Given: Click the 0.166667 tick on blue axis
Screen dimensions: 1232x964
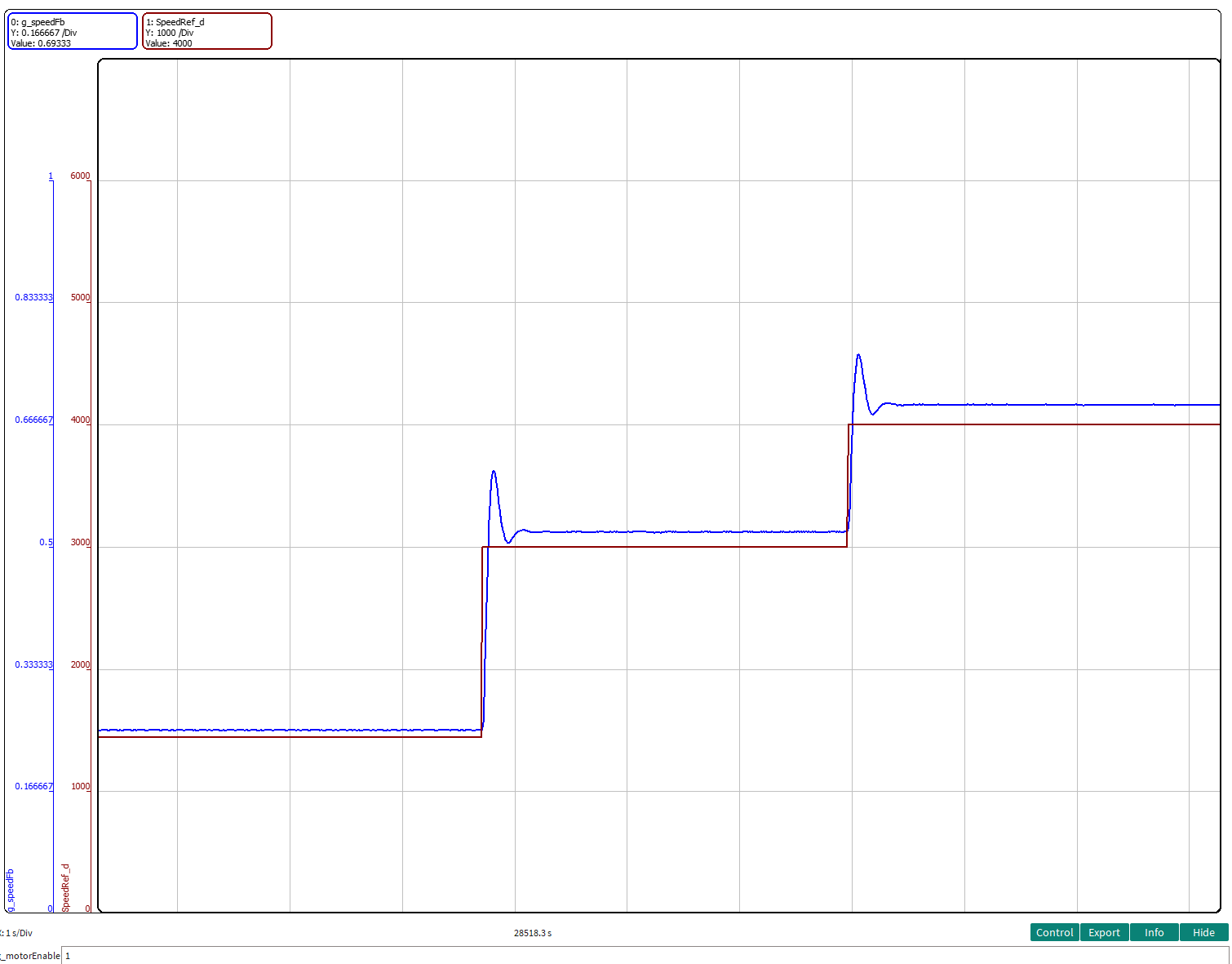Looking at the screenshot, I should pos(33,787).
